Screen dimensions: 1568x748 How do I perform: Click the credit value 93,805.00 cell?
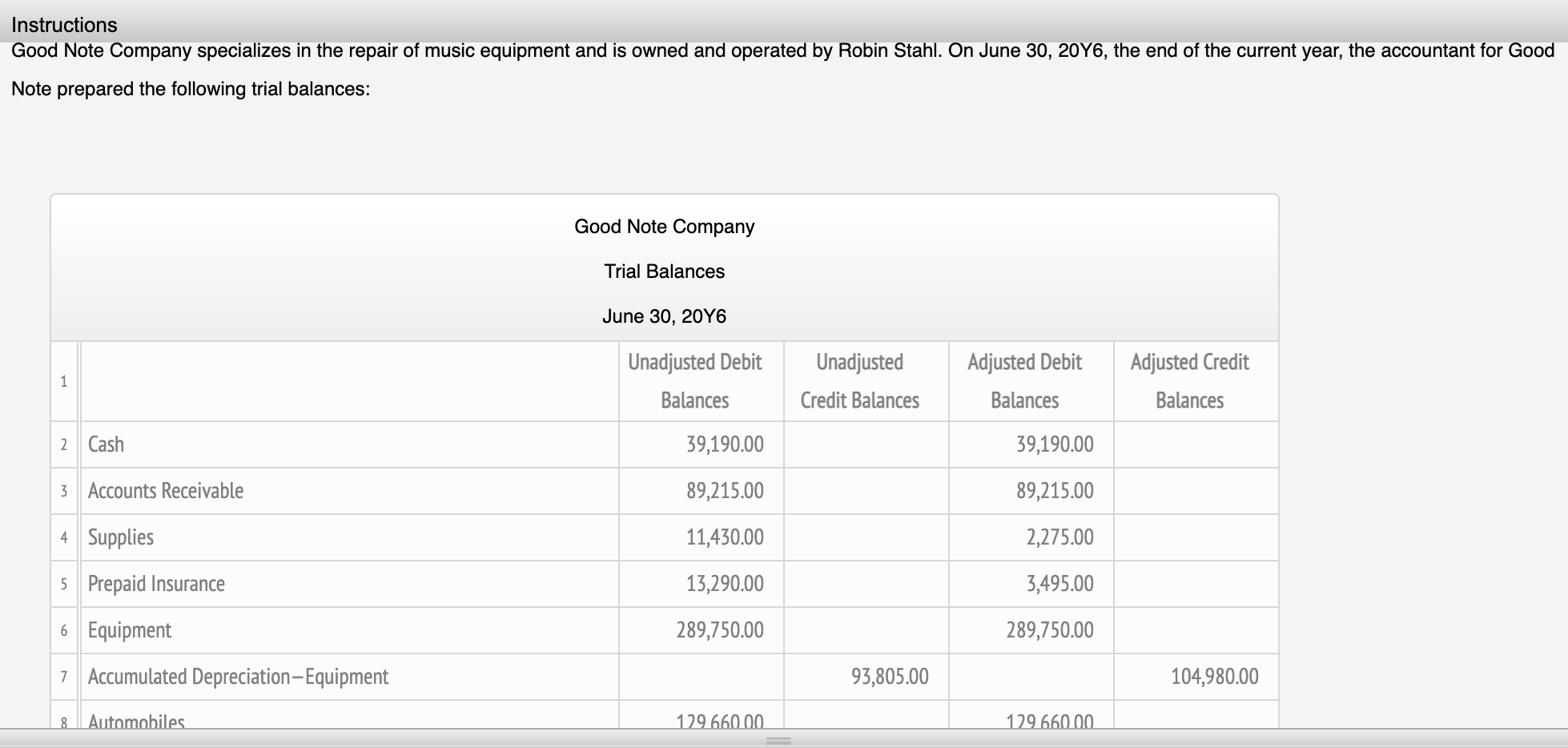point(890,677)
